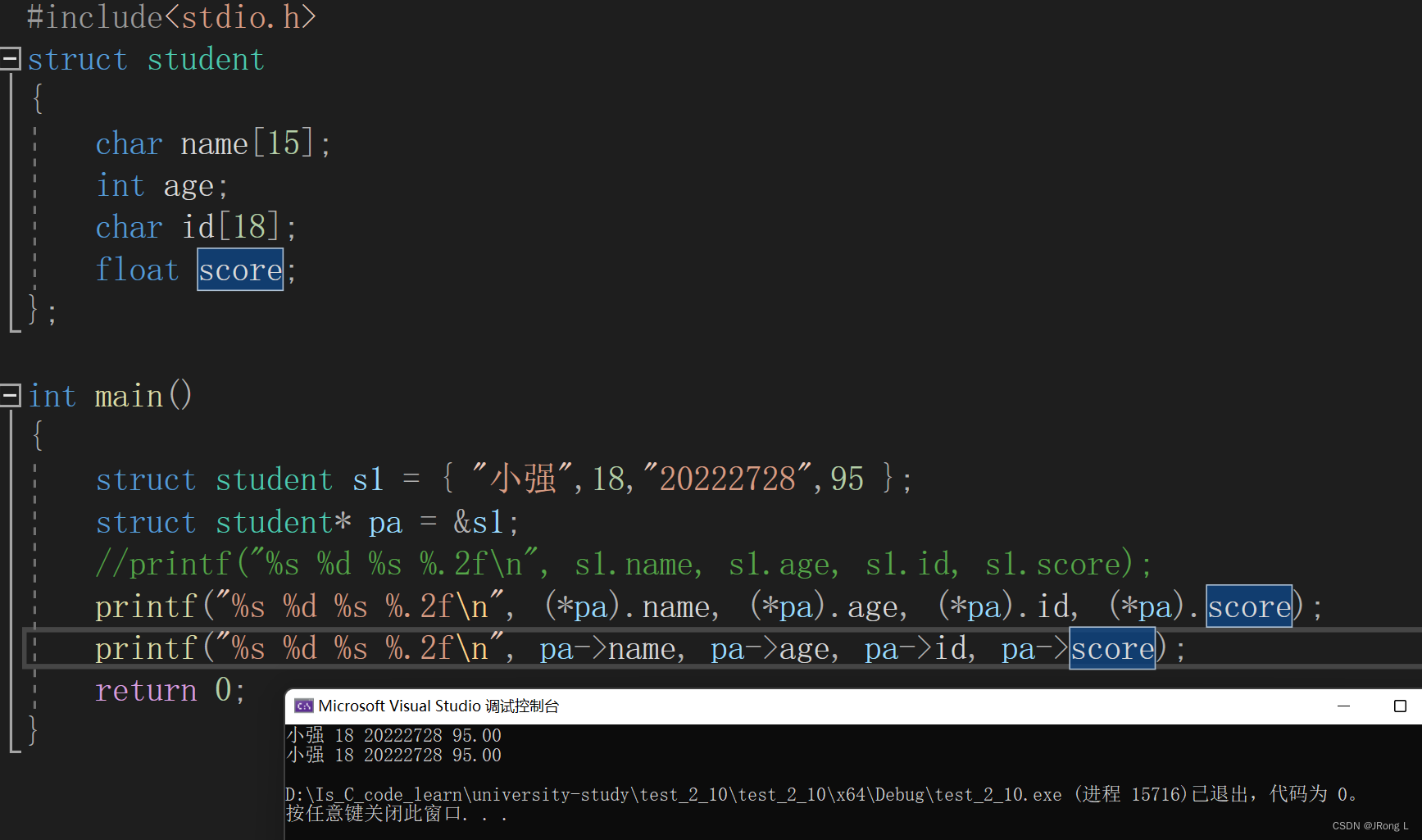Click the char name[15] declaration
1422x840 pixels.
(213, 143)
